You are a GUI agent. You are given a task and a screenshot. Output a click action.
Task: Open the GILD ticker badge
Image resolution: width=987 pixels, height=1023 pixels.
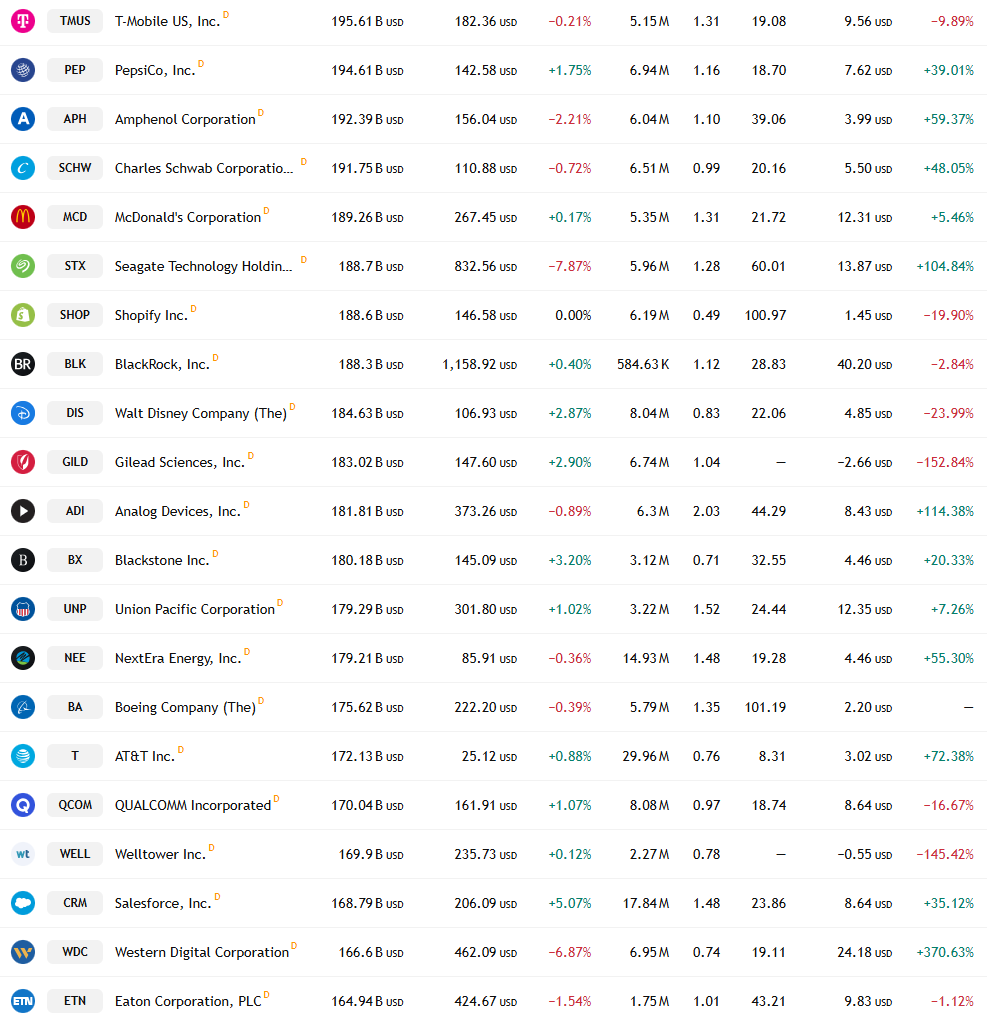pos(75,462)
